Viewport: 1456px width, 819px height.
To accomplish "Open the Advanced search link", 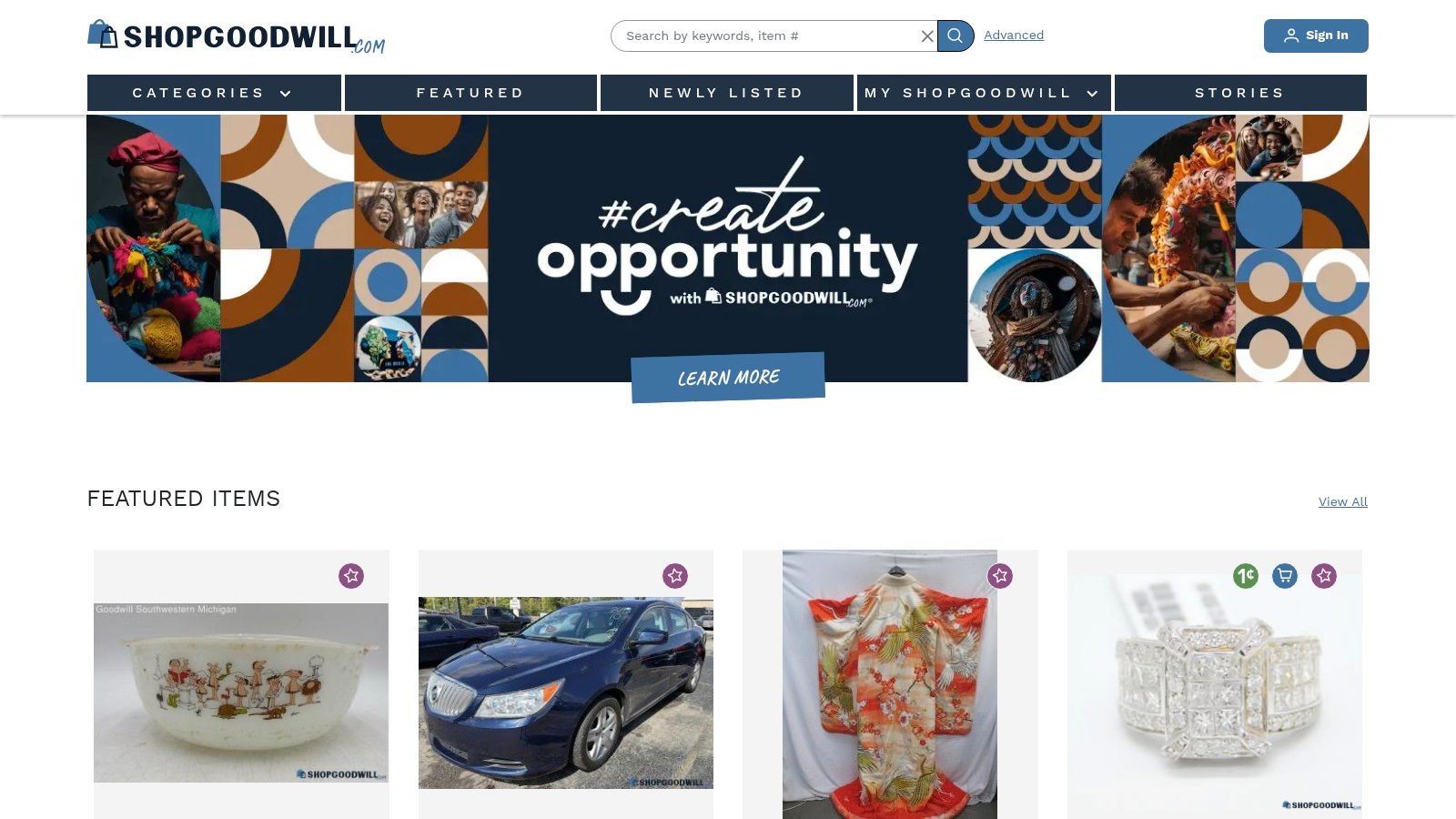I will pos(1014,35).
